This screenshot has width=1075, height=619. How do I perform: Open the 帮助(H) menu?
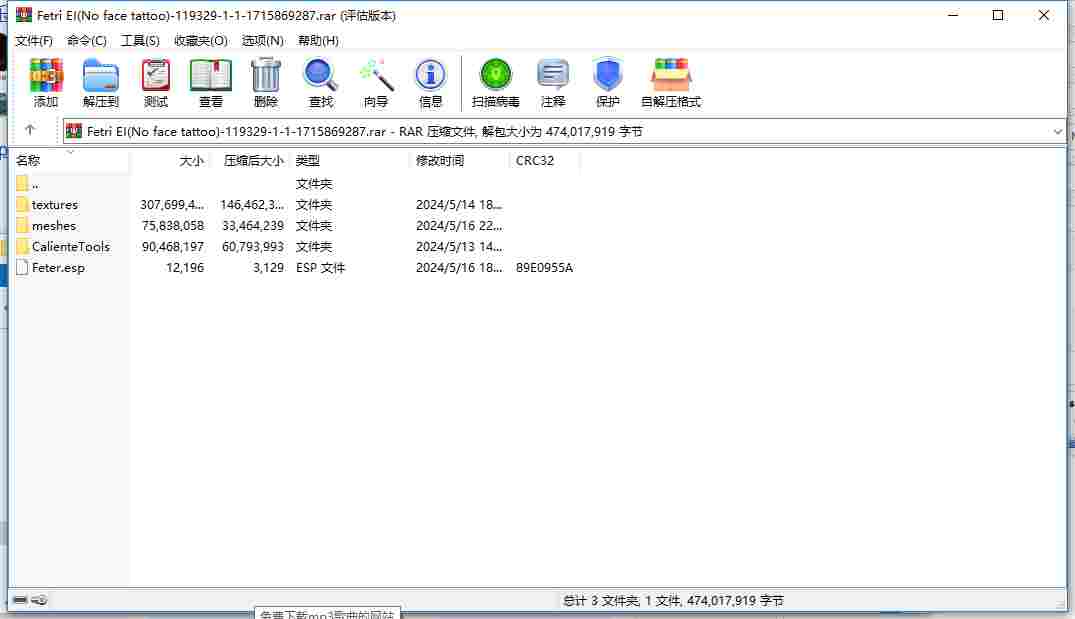coord(318,40)
